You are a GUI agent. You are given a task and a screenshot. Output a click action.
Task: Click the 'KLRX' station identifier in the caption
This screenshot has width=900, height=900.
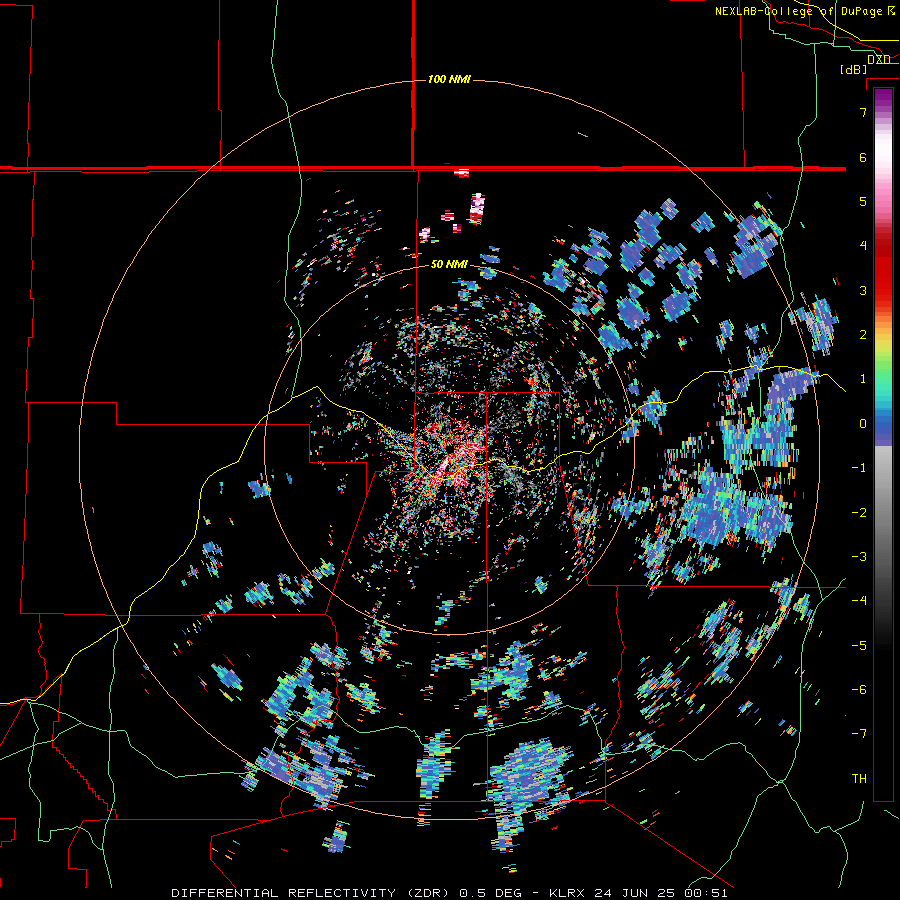point(568,893)
